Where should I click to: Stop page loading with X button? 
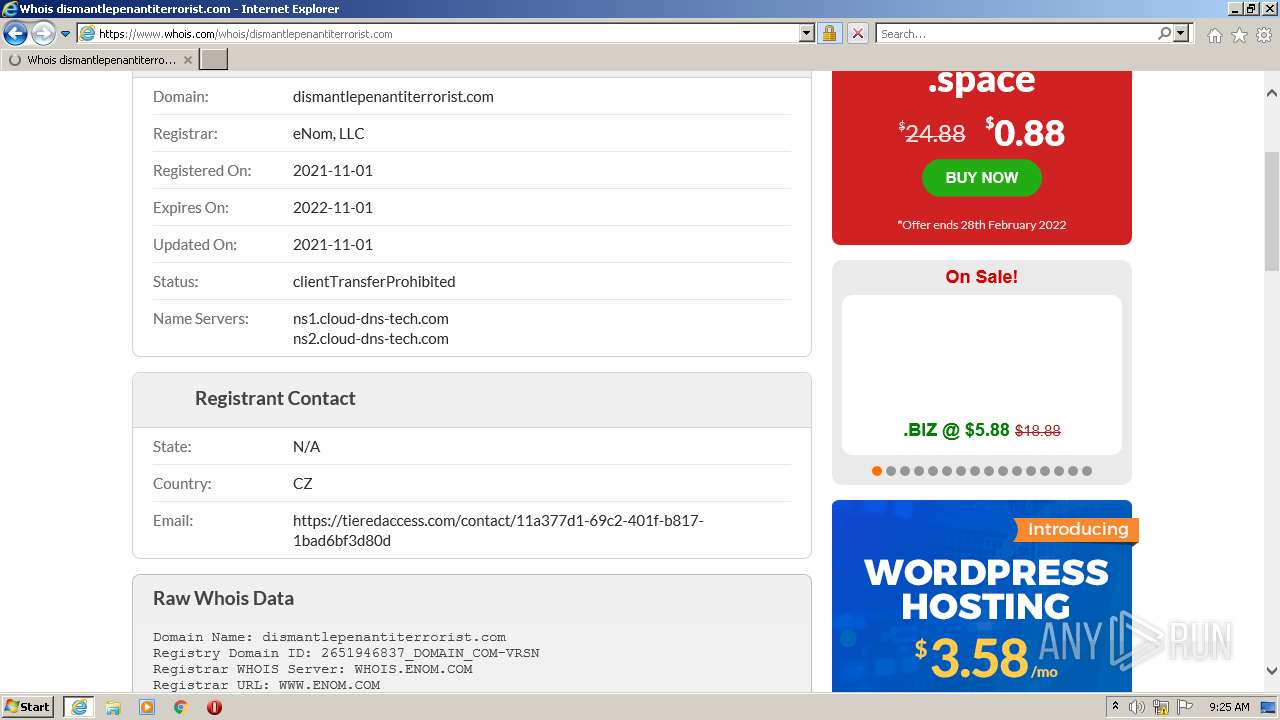click(857, 33)
